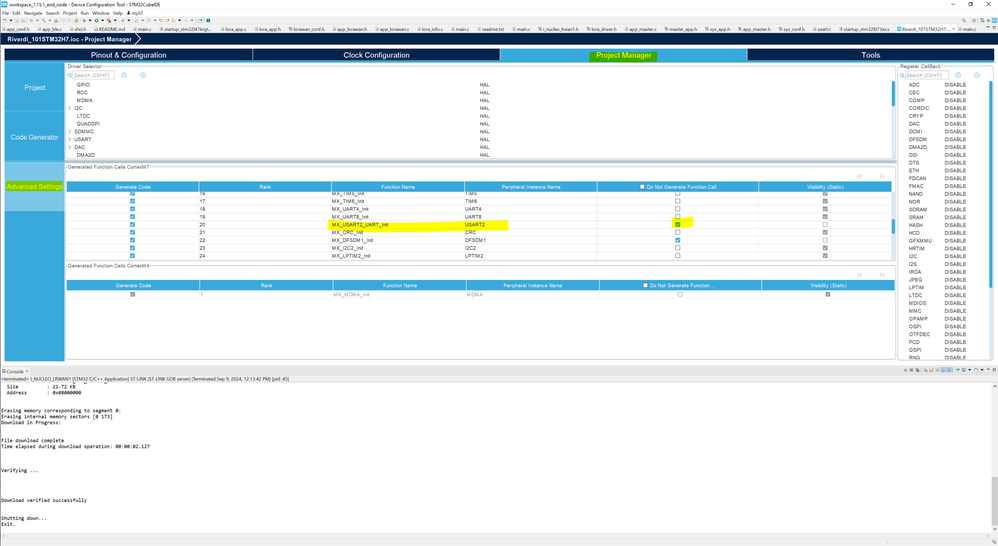Open the Project menu in menu bar
Viewport: 998px width, 546px height.
[70, 13]
